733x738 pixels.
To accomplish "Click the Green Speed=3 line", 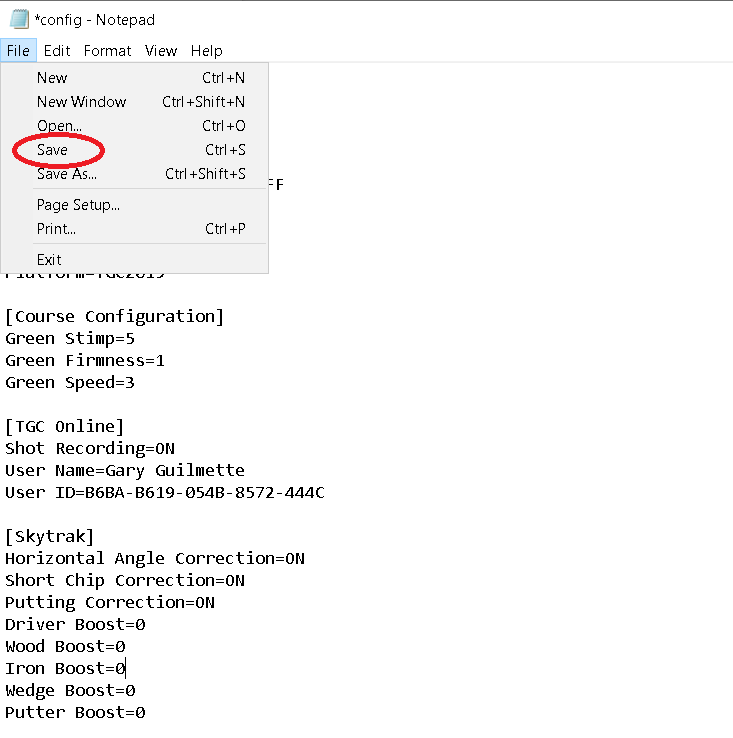I will pos(70,383).
